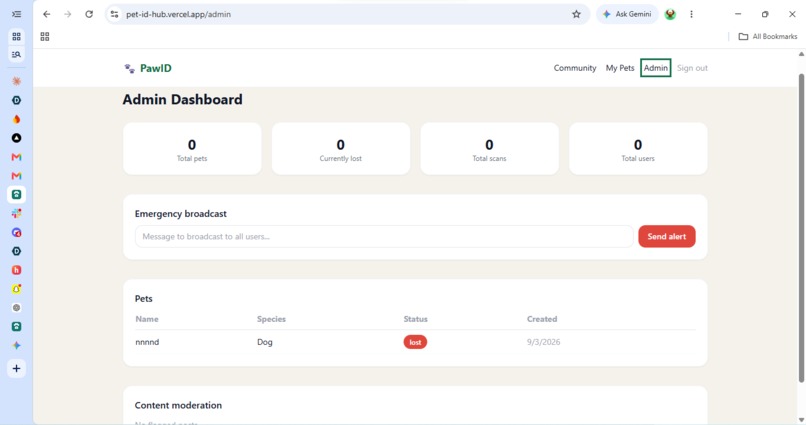Click the Created column header
Screen dimensions: 806x425
(542, 319)
